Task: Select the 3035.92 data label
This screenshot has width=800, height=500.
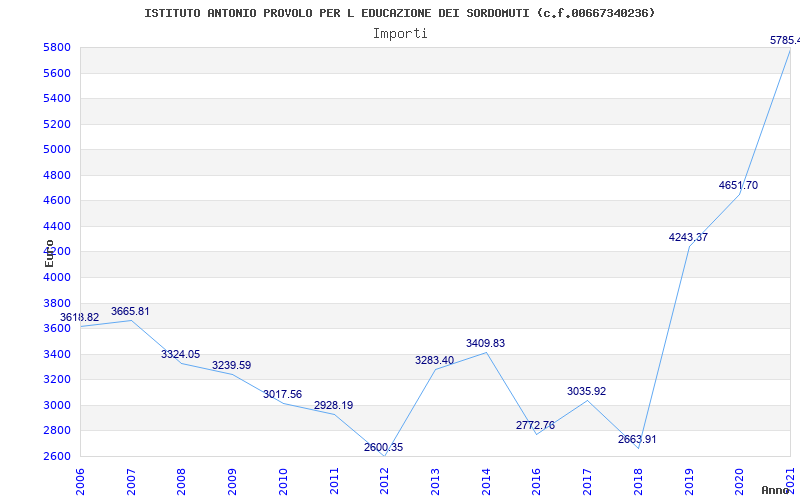Action: pos(586,392)
